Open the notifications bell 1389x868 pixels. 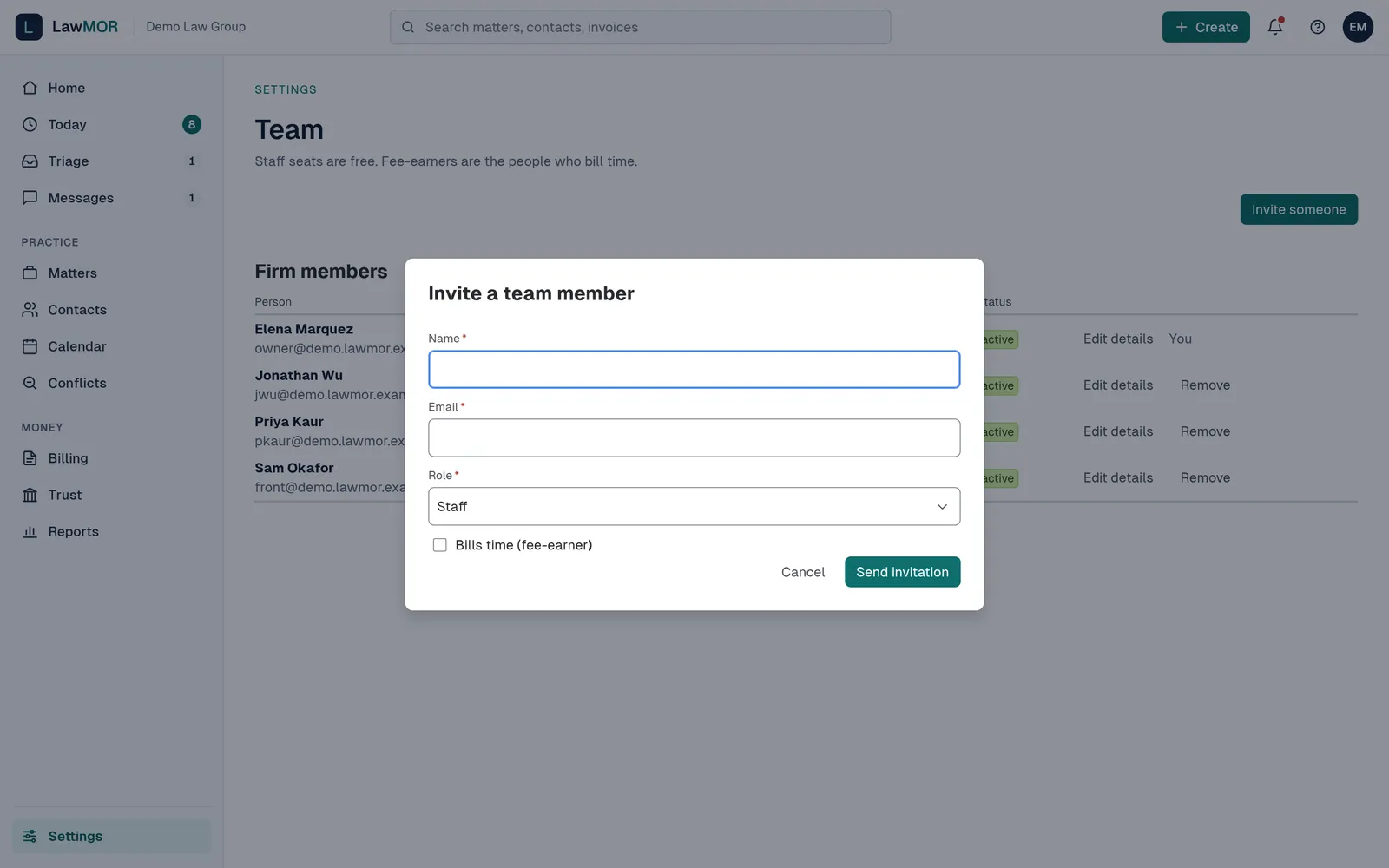[x=1275, y=27]
